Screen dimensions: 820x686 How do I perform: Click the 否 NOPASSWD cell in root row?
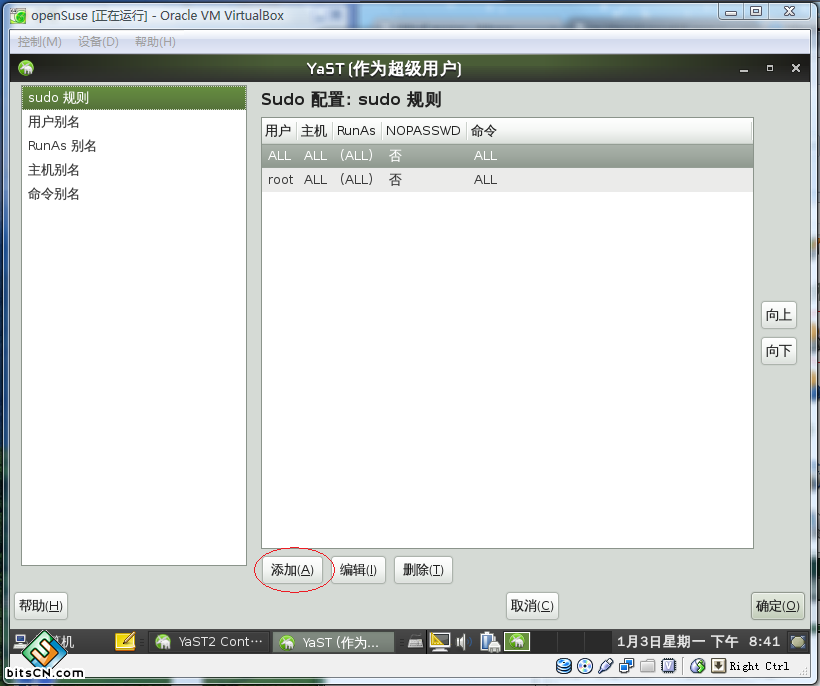coord(395,180)
